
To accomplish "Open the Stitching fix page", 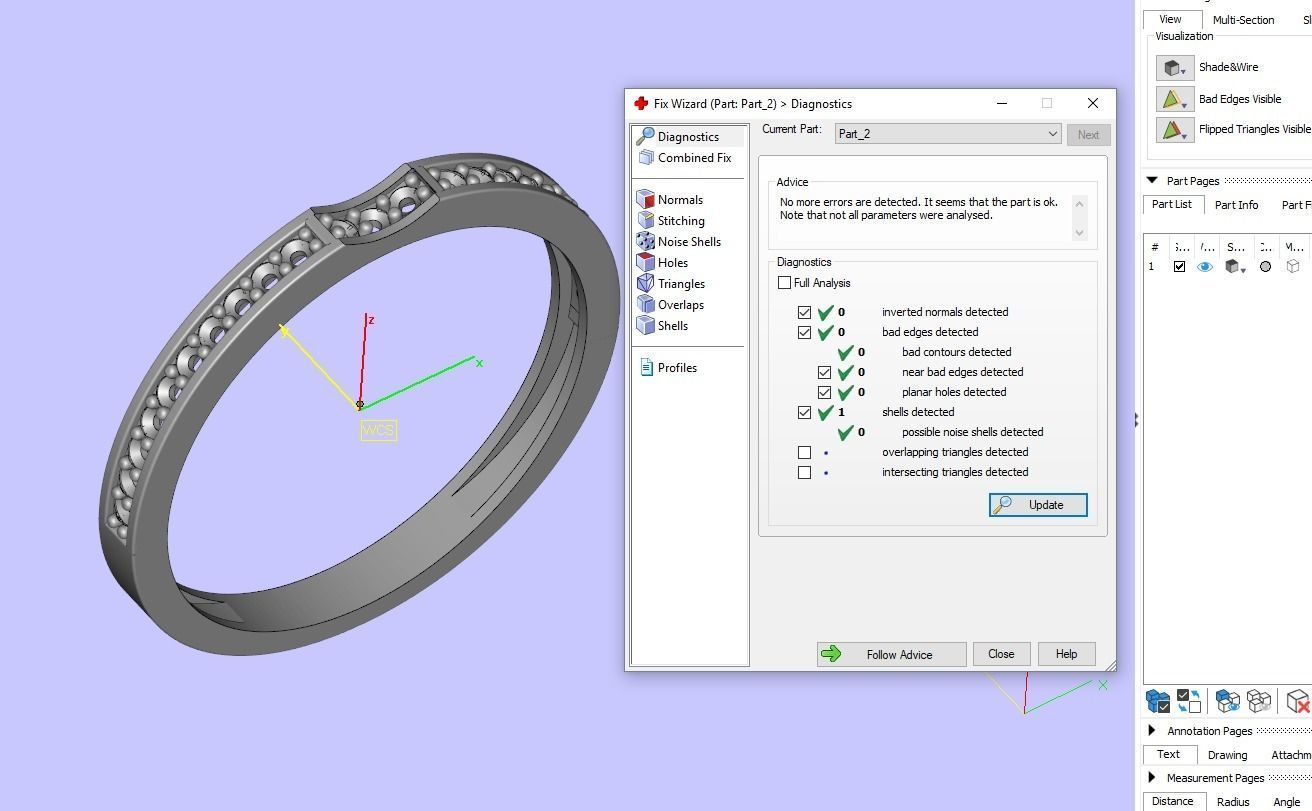I will coord(680,221).
